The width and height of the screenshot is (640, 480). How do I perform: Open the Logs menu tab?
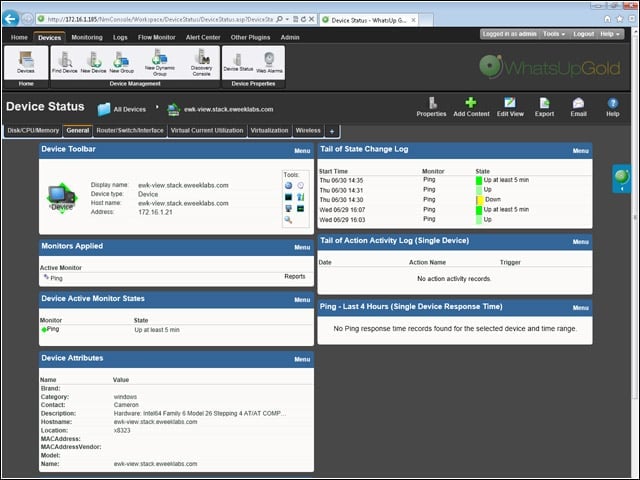coord(120,37)
